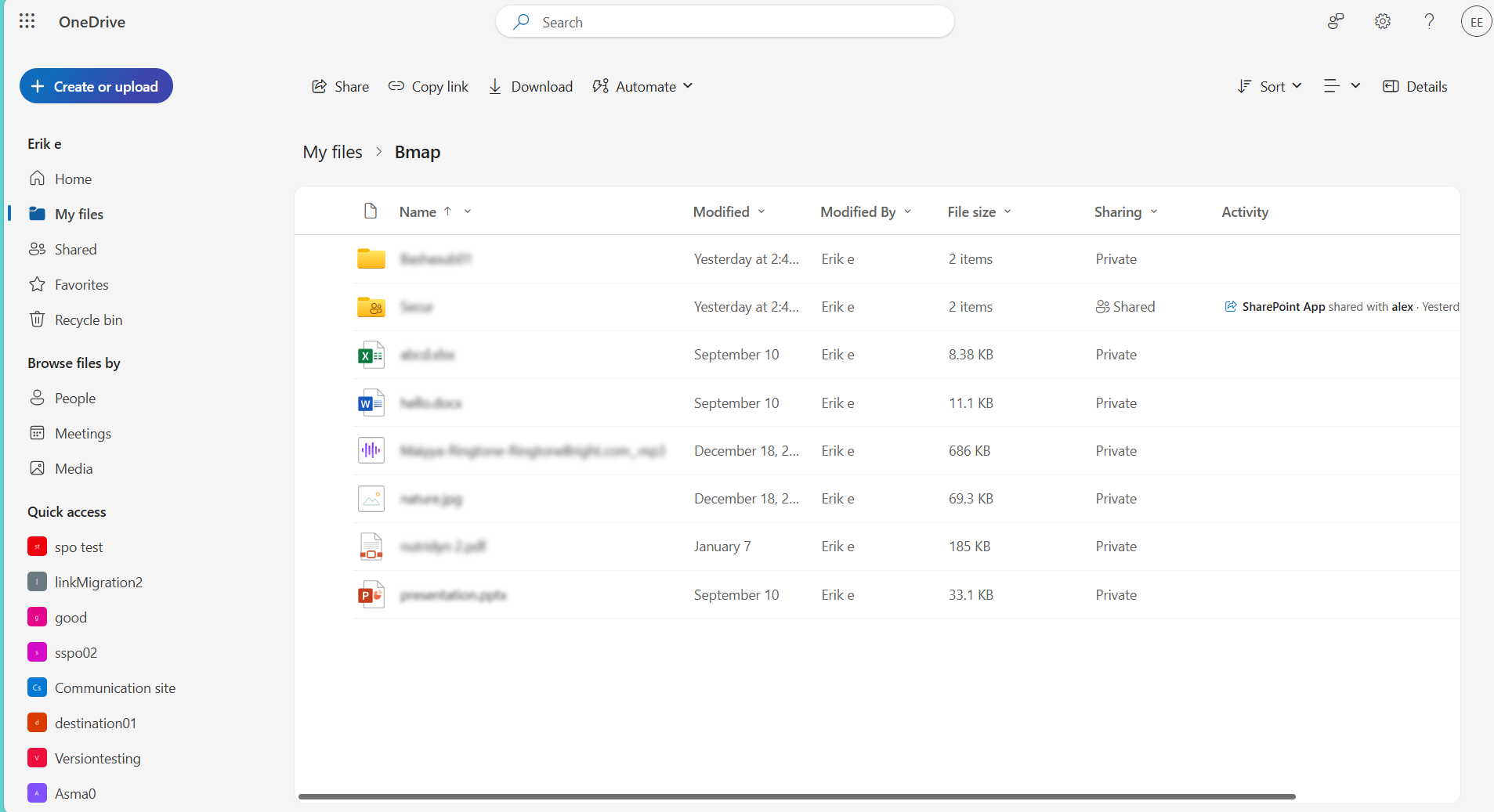Viewport: 1494px width, 812px height.
Task: Click the Shared status of second folder
Action: 1125,306
